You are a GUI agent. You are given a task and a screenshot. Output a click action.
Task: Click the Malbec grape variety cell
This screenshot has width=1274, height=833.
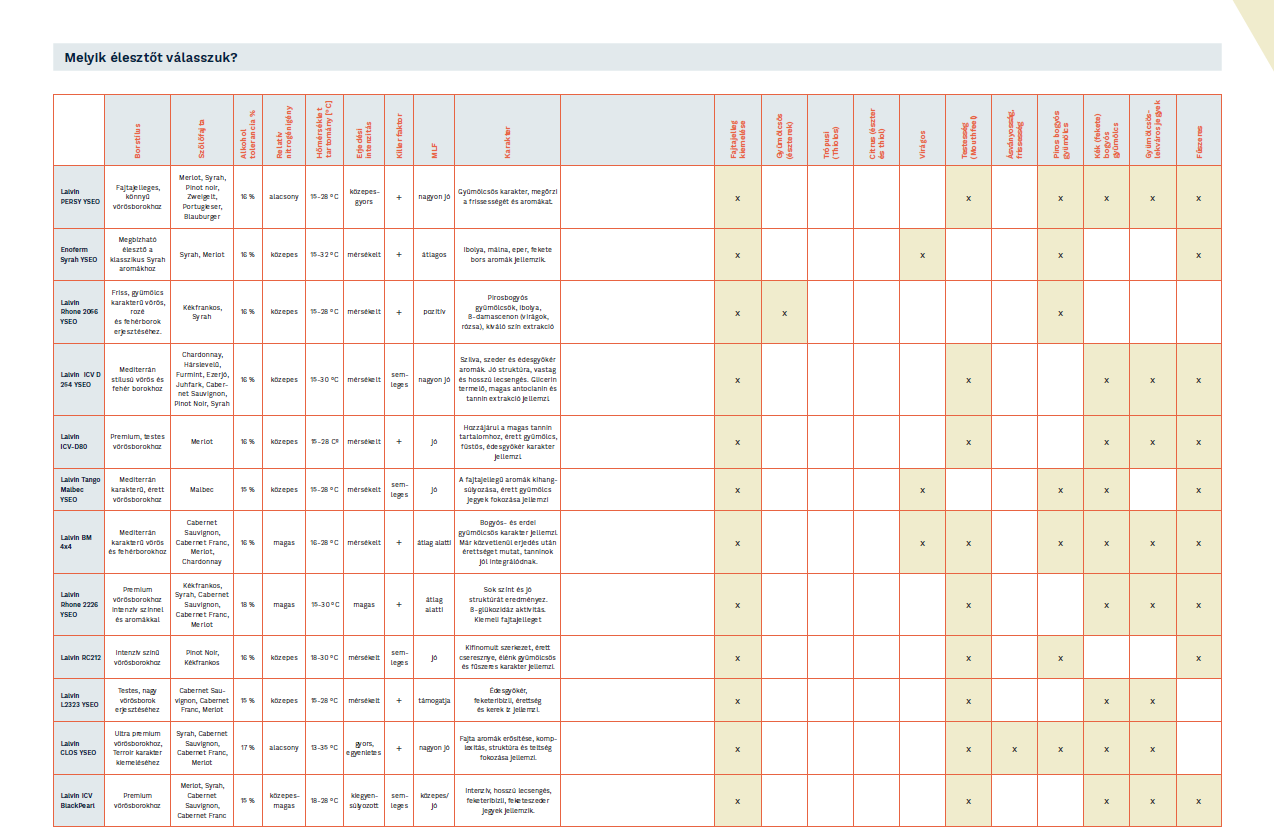click(x=201, y=490)
